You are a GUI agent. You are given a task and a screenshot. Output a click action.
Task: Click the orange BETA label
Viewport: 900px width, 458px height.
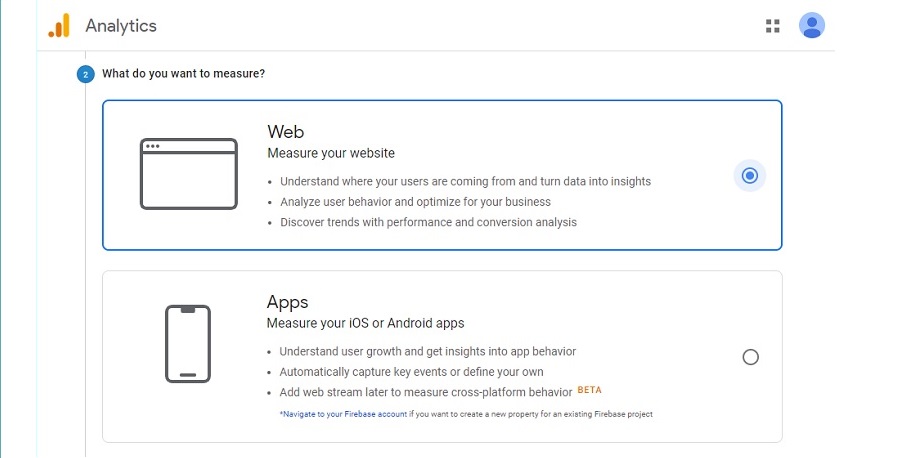pyautogui.click(x=590, y=390)
